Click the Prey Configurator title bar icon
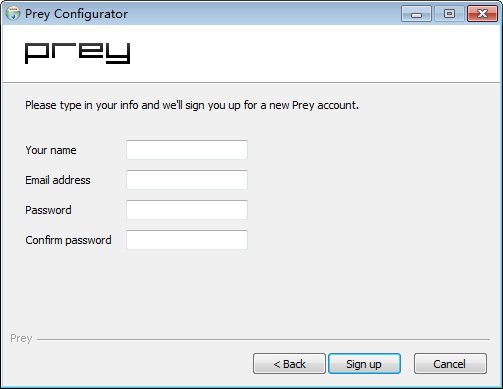 13,14
